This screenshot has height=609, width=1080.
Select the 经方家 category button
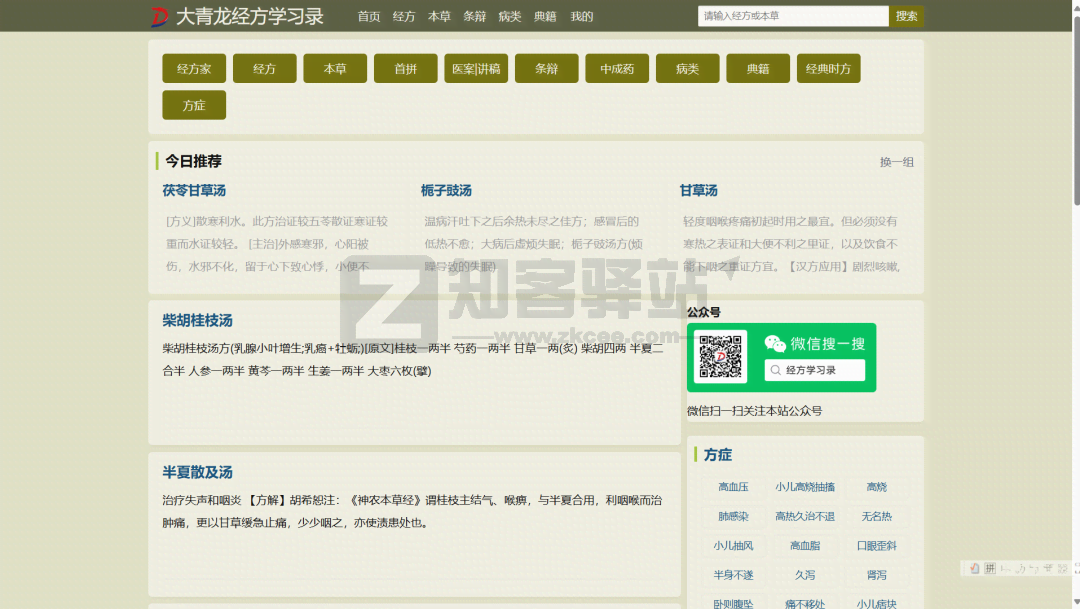click(x=194, y=69)
